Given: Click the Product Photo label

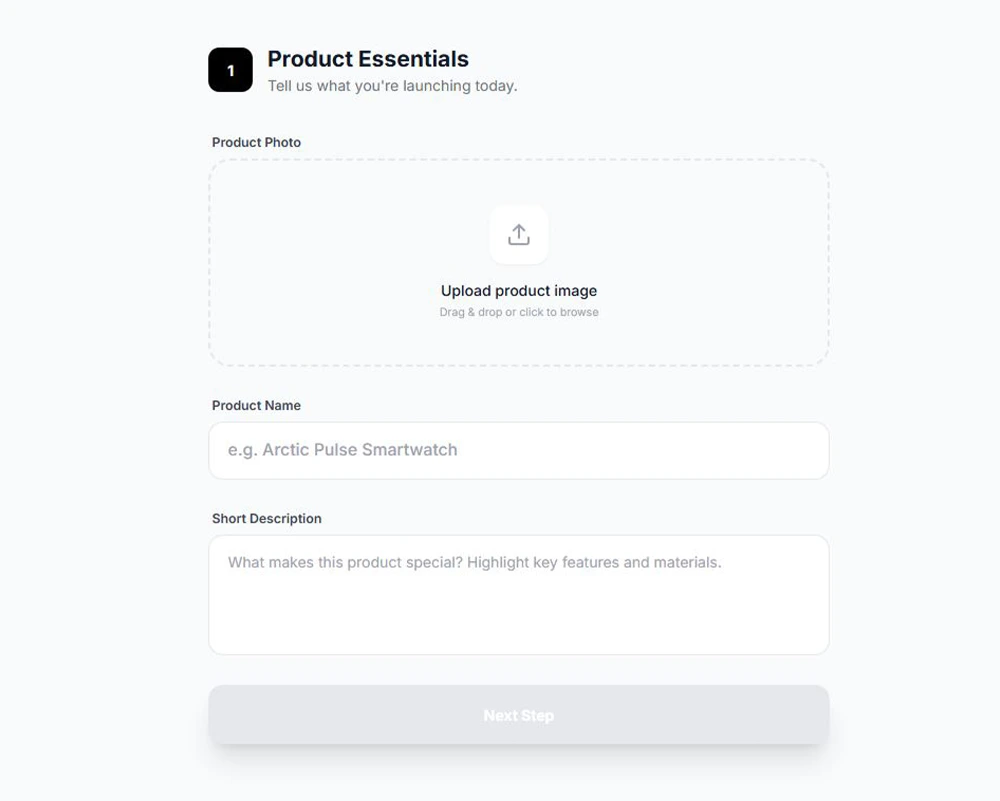Looking at the screenshot, I should (256, 142).
